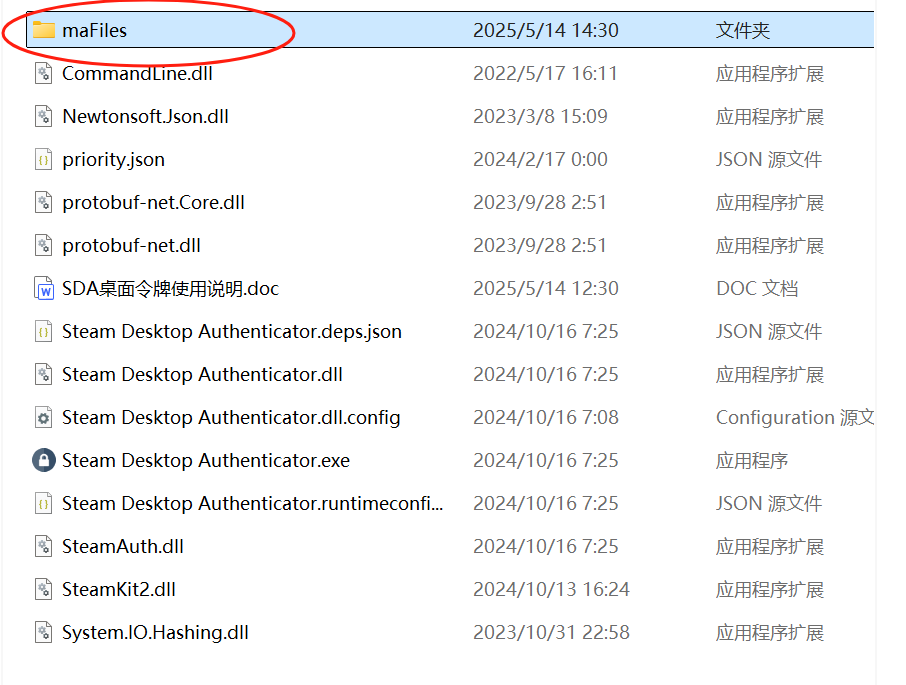Click the doc file date 2025/5/14 12:30

tap(546, 288)
